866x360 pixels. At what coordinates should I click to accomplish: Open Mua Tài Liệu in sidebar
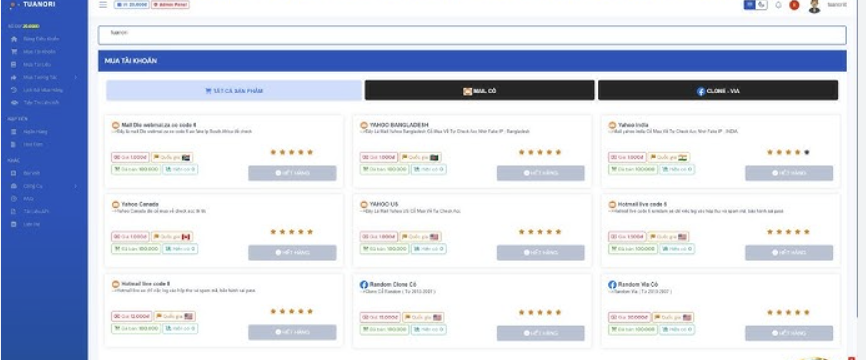(37, 65)
